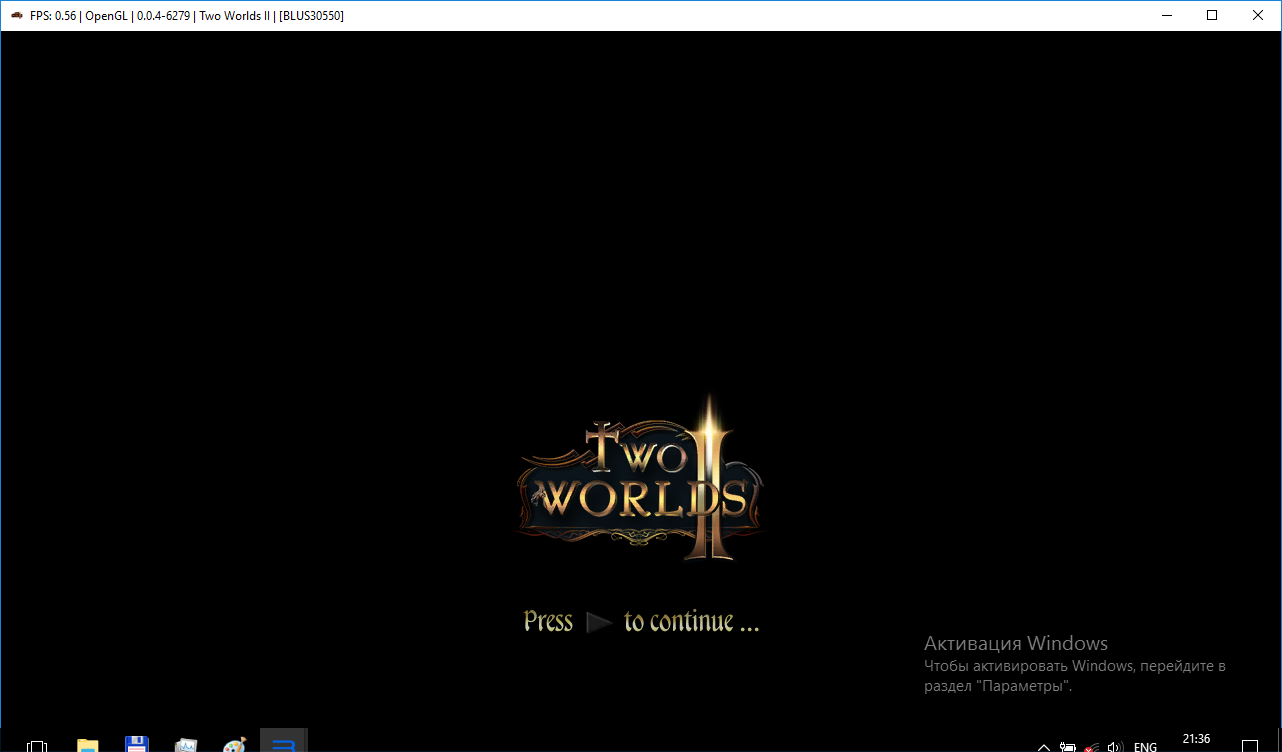Click the "Press" text on screen

click(x=548, y=621)
